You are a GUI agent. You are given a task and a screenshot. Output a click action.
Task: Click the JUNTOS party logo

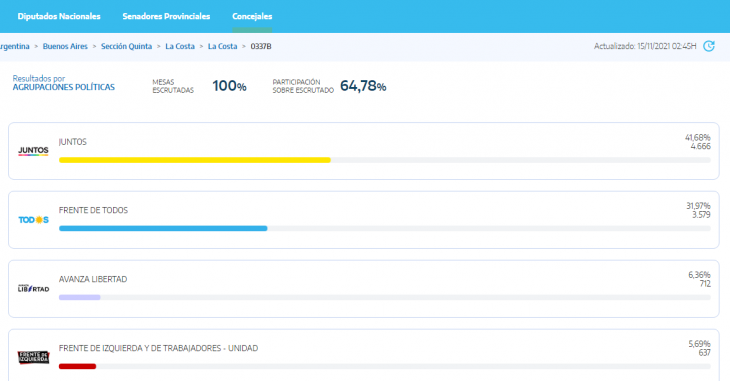[33, 151]
